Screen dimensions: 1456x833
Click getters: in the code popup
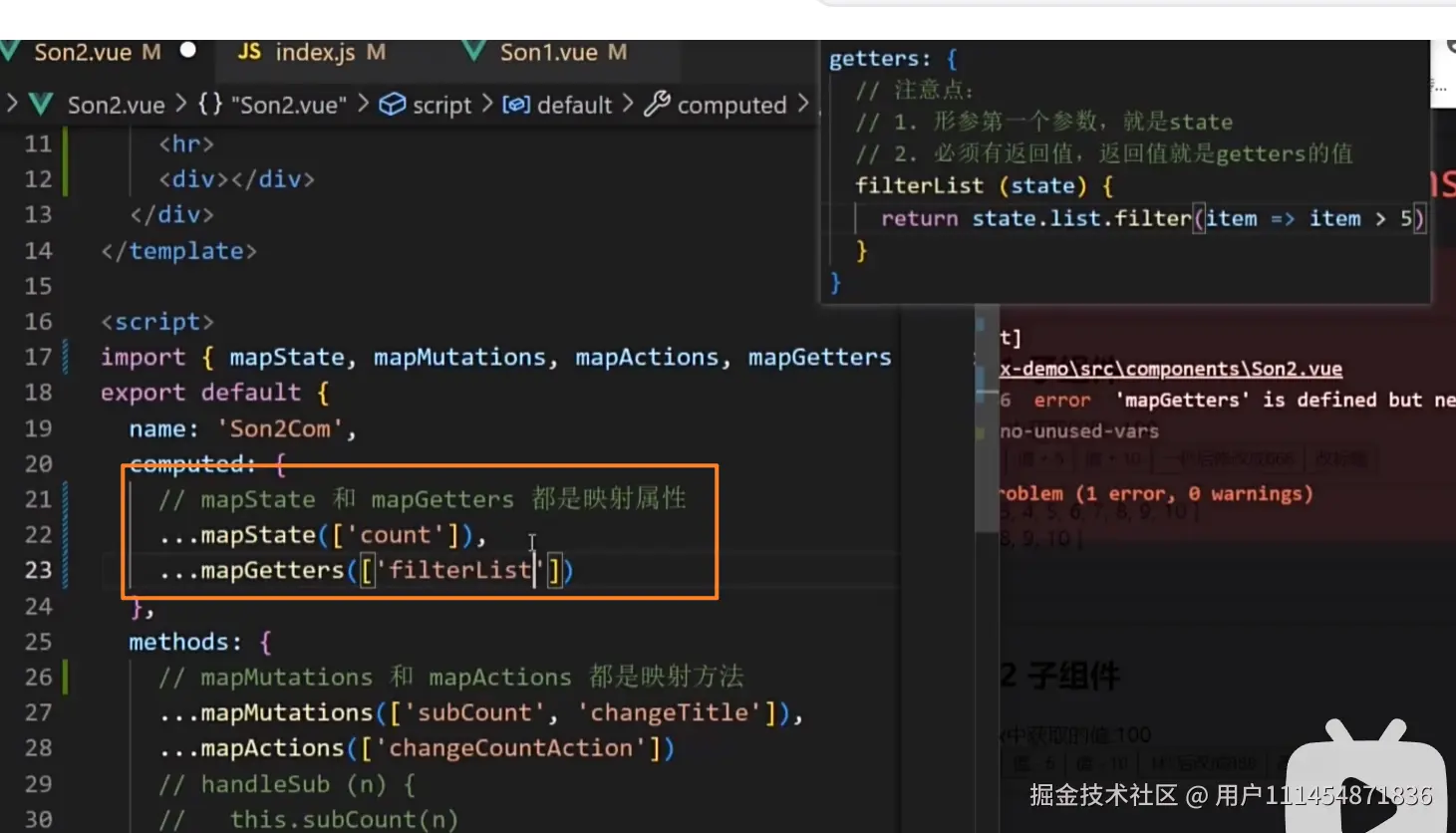coord(880,59)
